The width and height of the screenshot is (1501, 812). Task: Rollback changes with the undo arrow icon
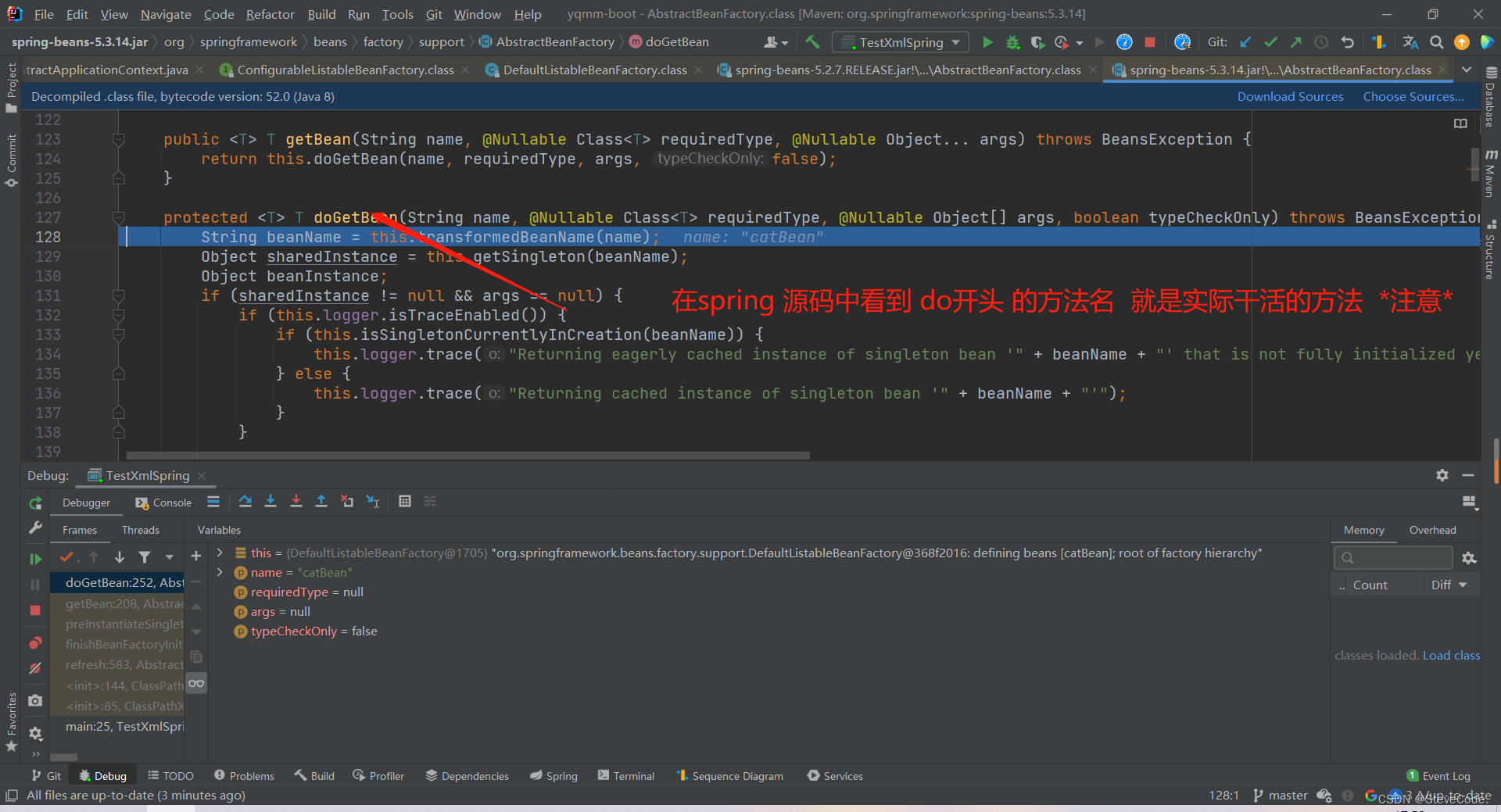pyautogui.click(x=1347, y=42)
